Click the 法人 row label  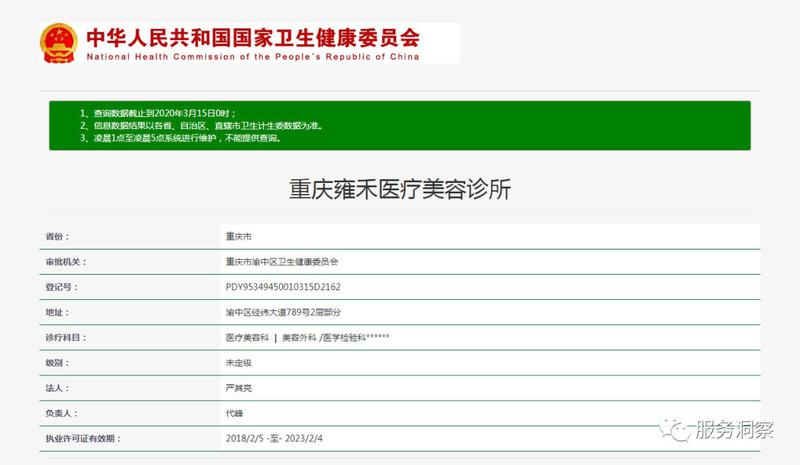[58, 387]
